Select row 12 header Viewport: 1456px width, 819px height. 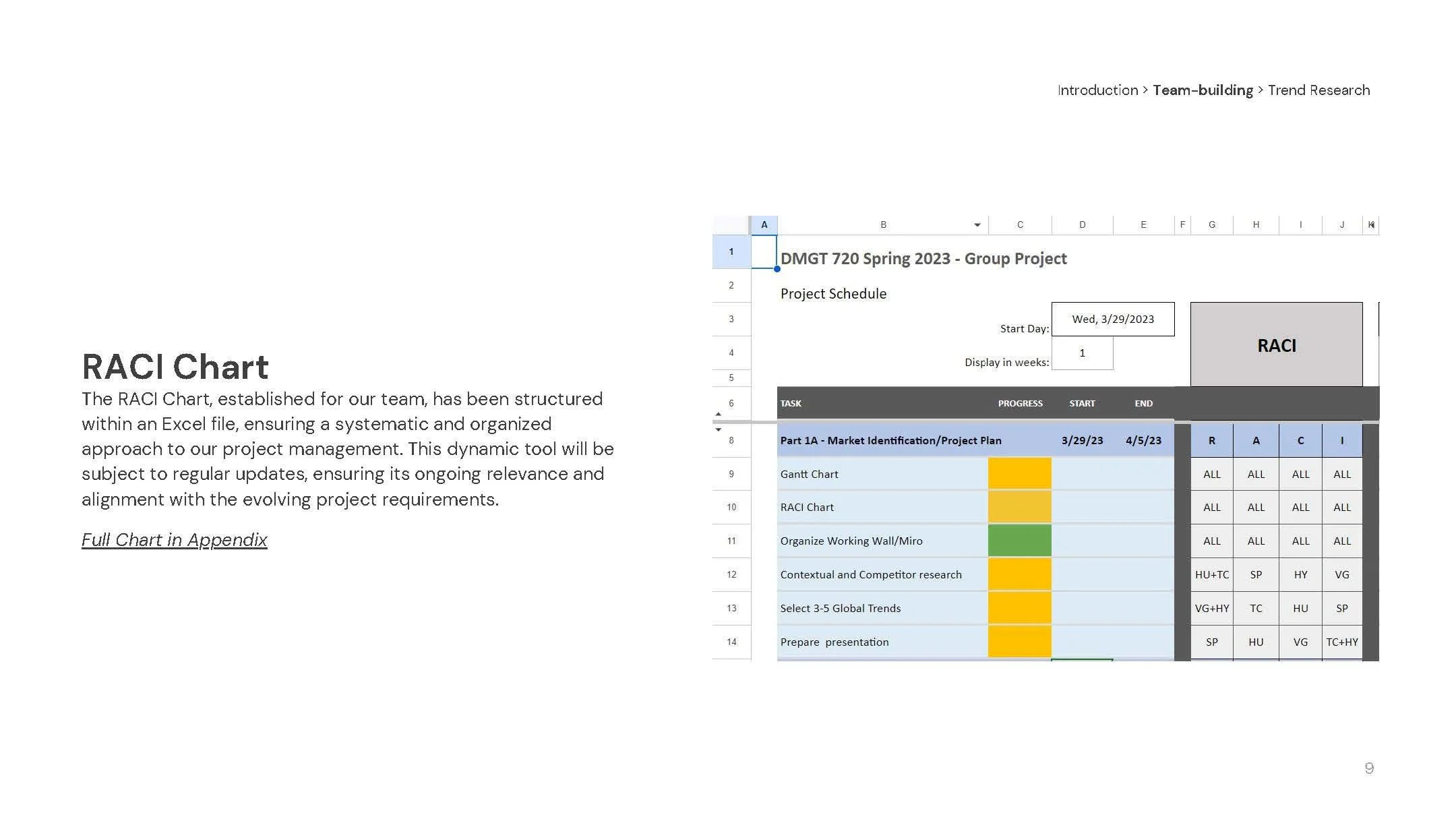coord(731,575)
